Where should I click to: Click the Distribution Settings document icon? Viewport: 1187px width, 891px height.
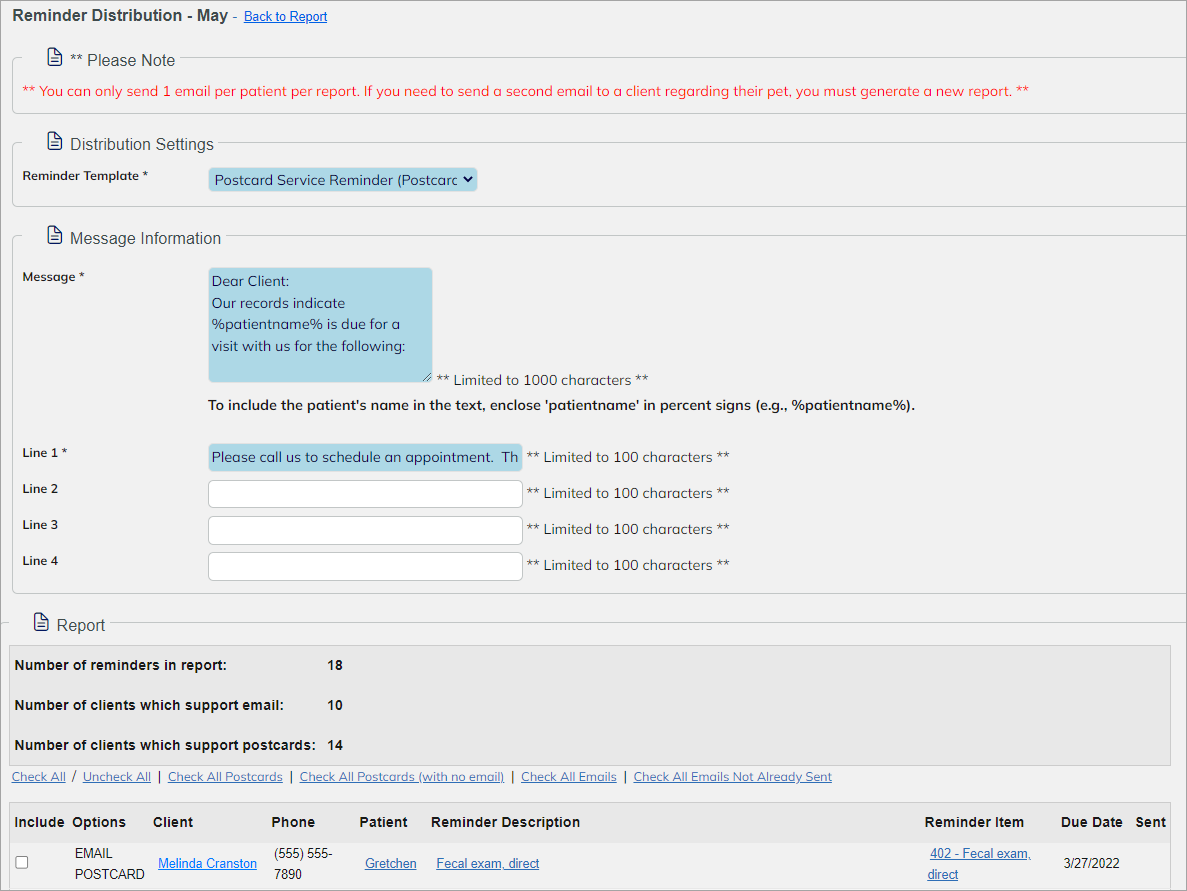pos(55,142)
